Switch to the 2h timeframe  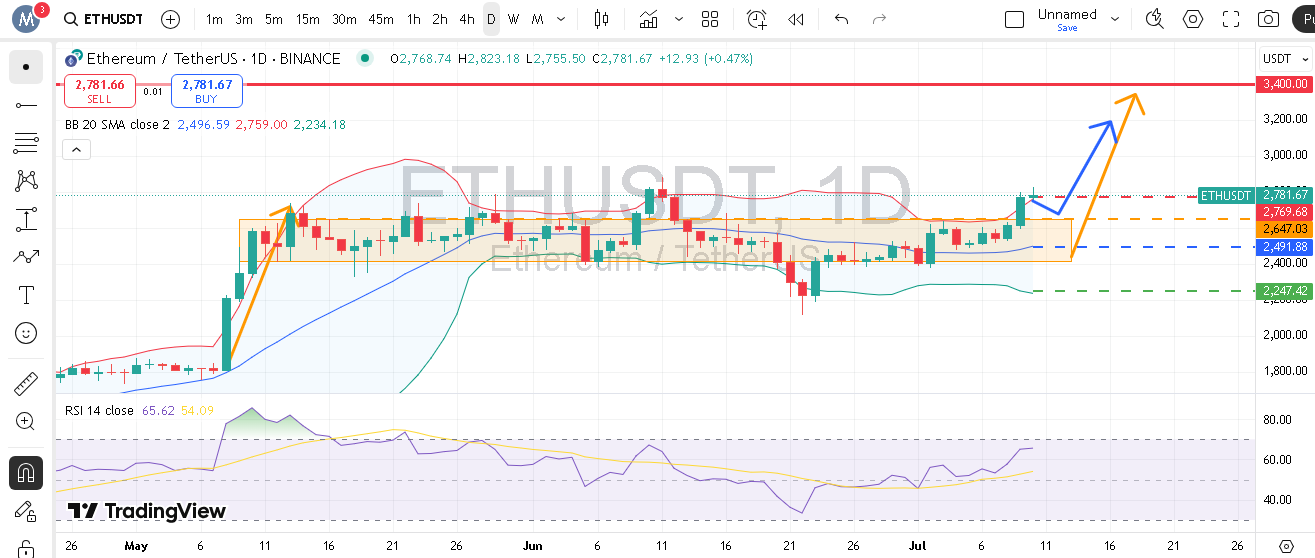[x=440, y=19]
